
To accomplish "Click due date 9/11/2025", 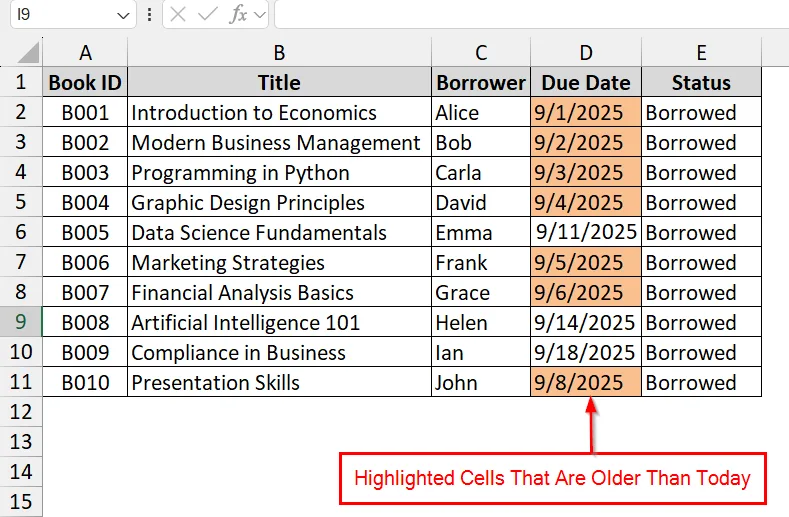I will pos(586,232).
